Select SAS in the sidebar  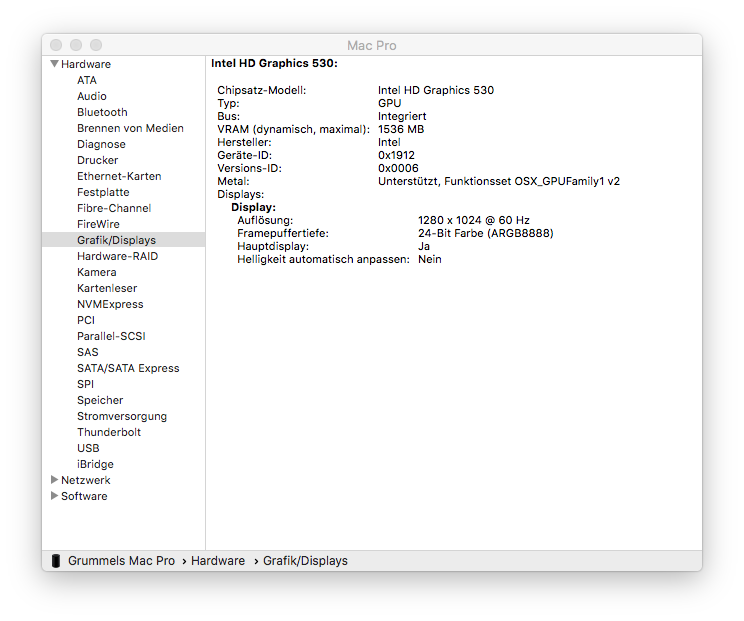[x=88, y=352]
